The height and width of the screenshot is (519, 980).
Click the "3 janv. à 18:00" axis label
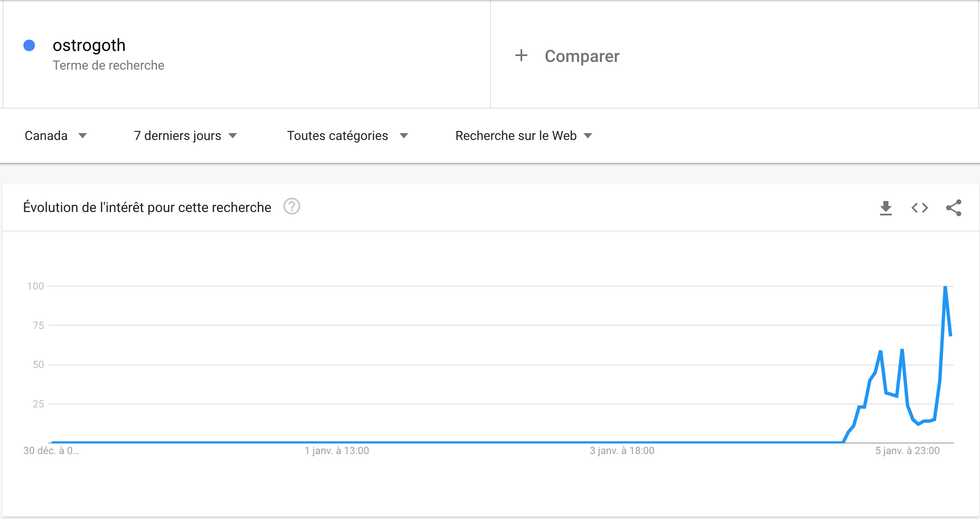(x=622, y=451)
